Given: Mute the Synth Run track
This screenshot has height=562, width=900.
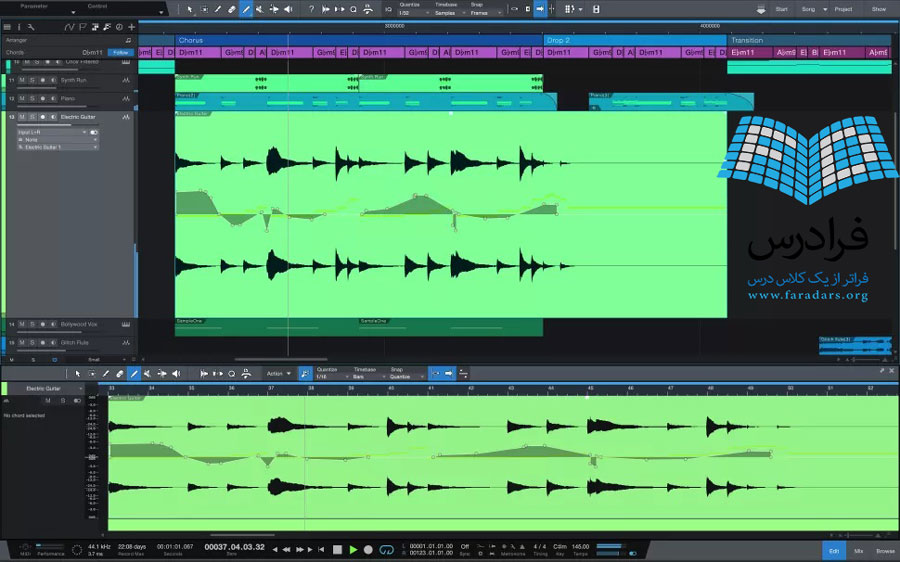Looking at the screenshot, I should click(24, 80).
